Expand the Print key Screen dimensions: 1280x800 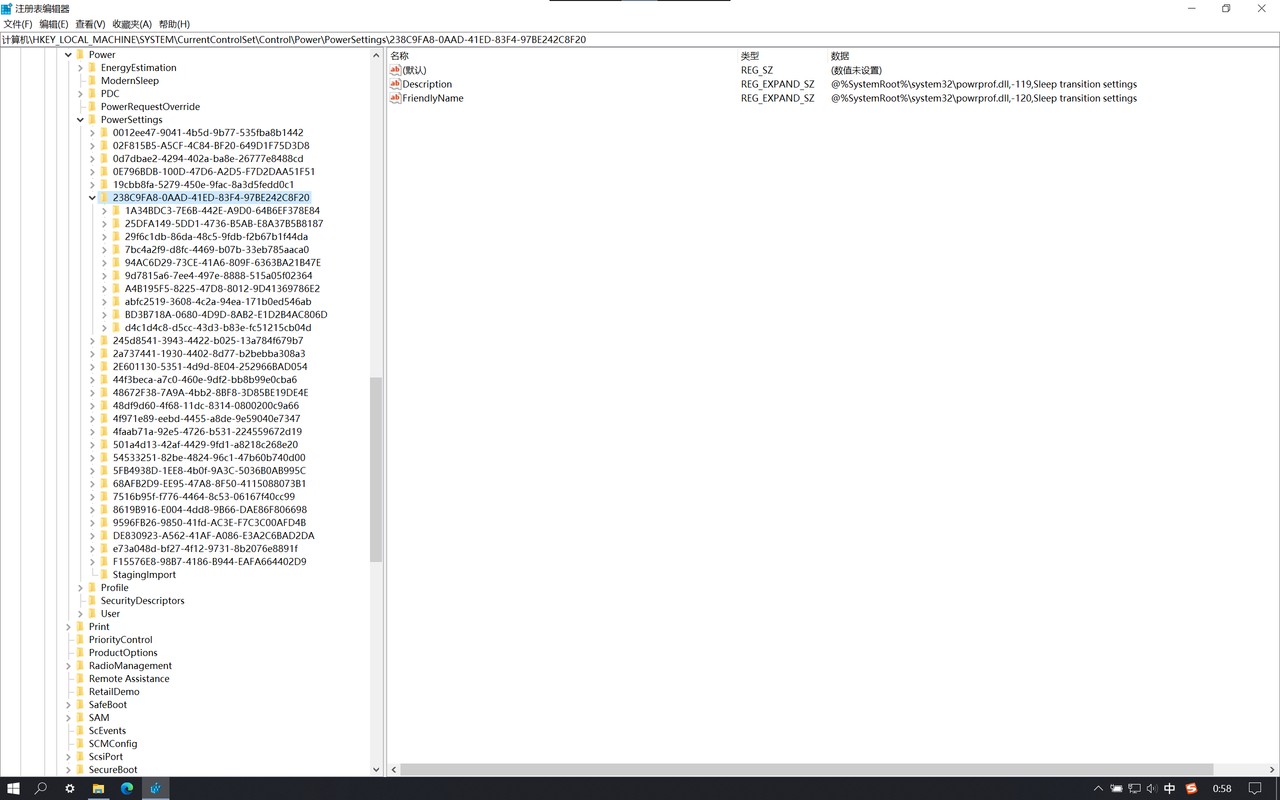point(68,627)
